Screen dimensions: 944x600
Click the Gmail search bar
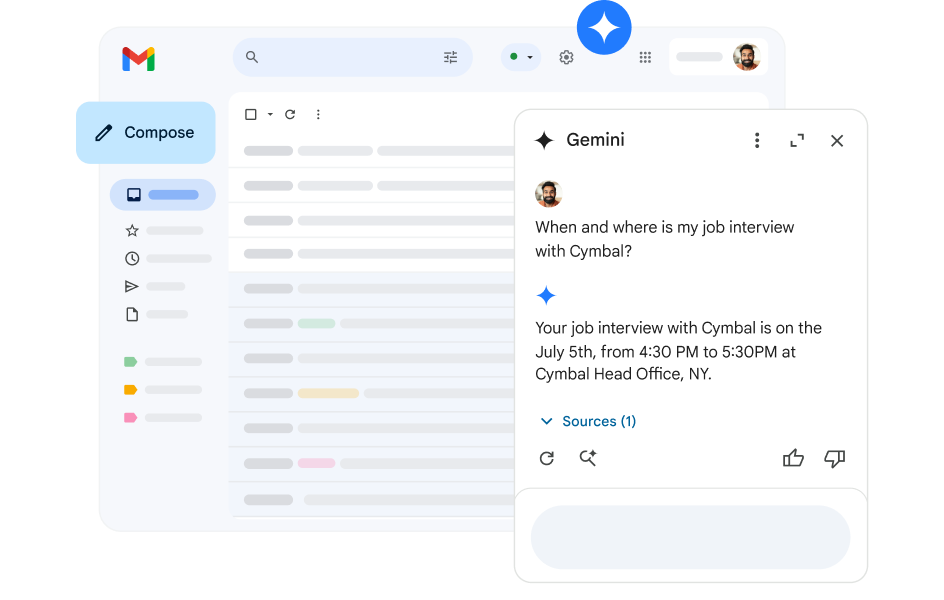tap(352, 57)
